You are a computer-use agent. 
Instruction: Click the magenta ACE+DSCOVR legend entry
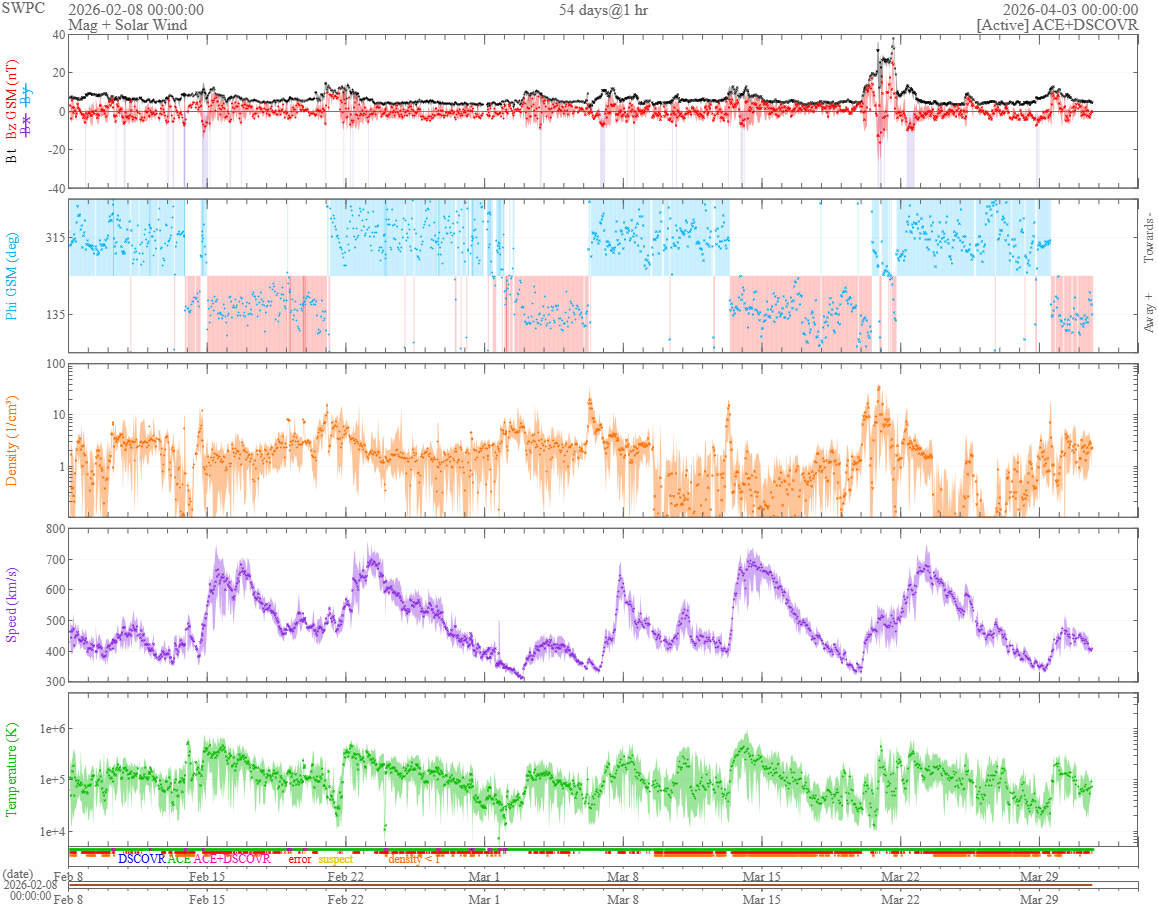pos(232,859)
